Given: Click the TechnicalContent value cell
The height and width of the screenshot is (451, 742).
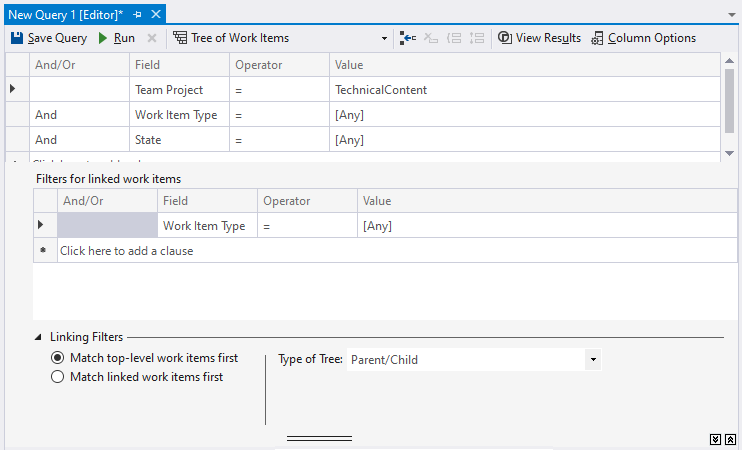Looking at the screenshot, I should pos(381,90).
